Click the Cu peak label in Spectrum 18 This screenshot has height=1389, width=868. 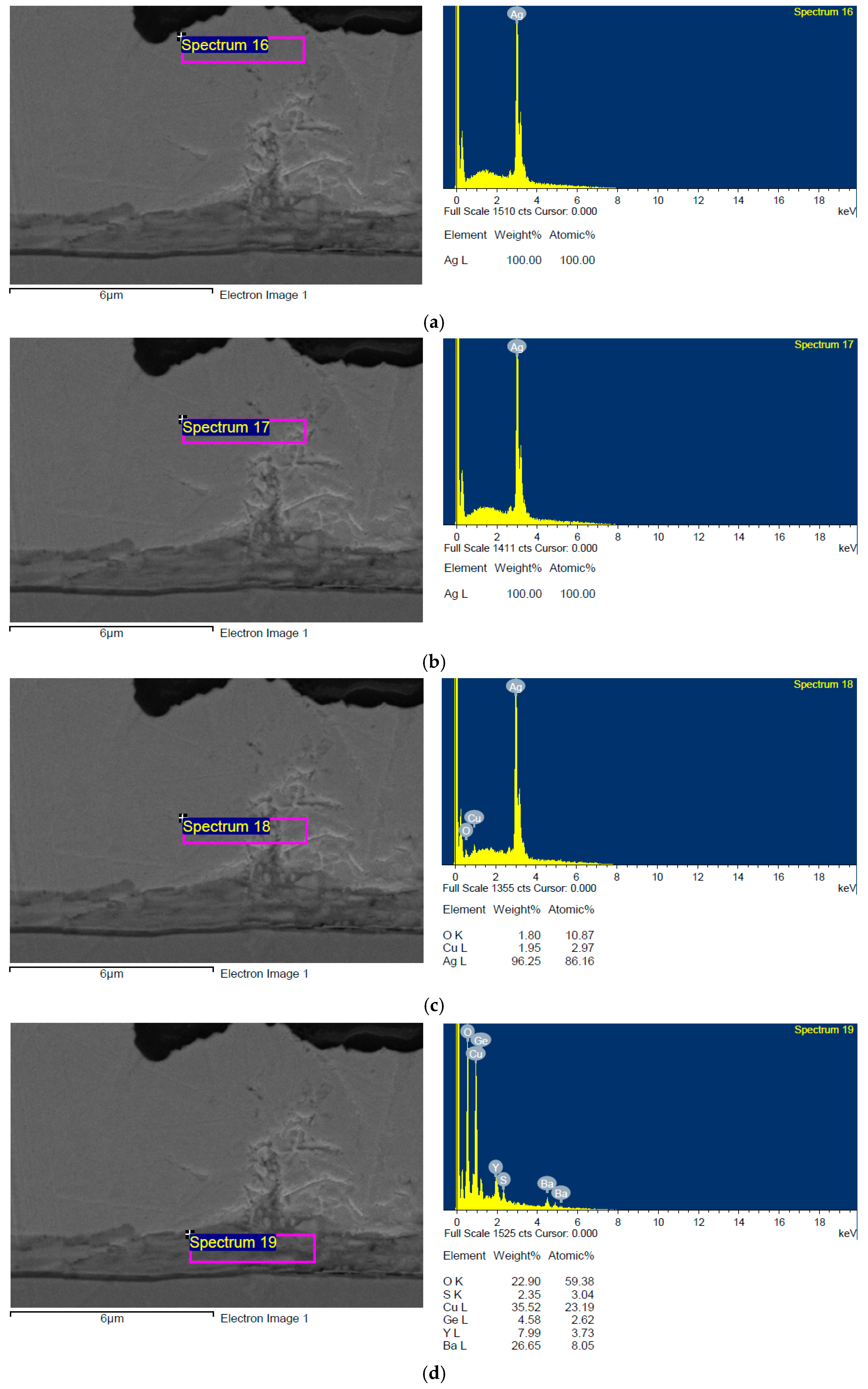474,817
